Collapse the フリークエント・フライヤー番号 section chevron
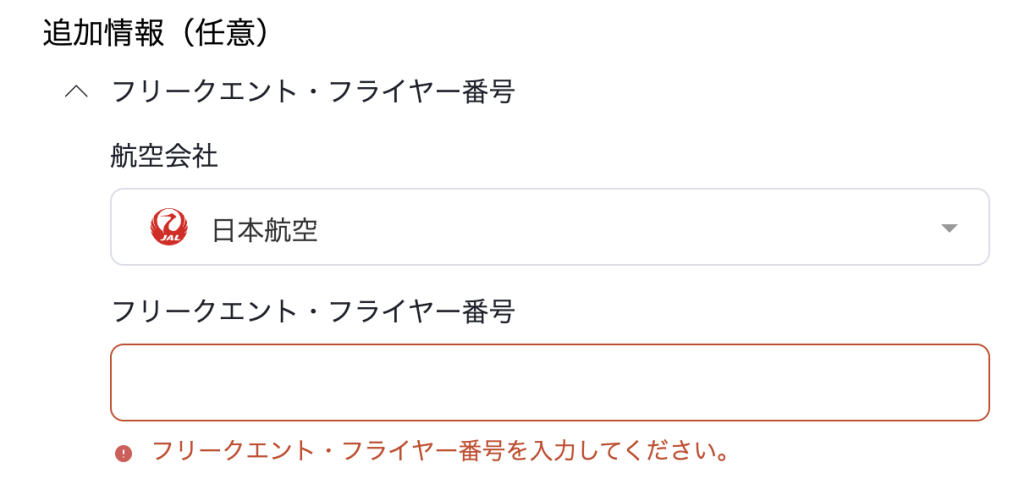 (75, 93)
